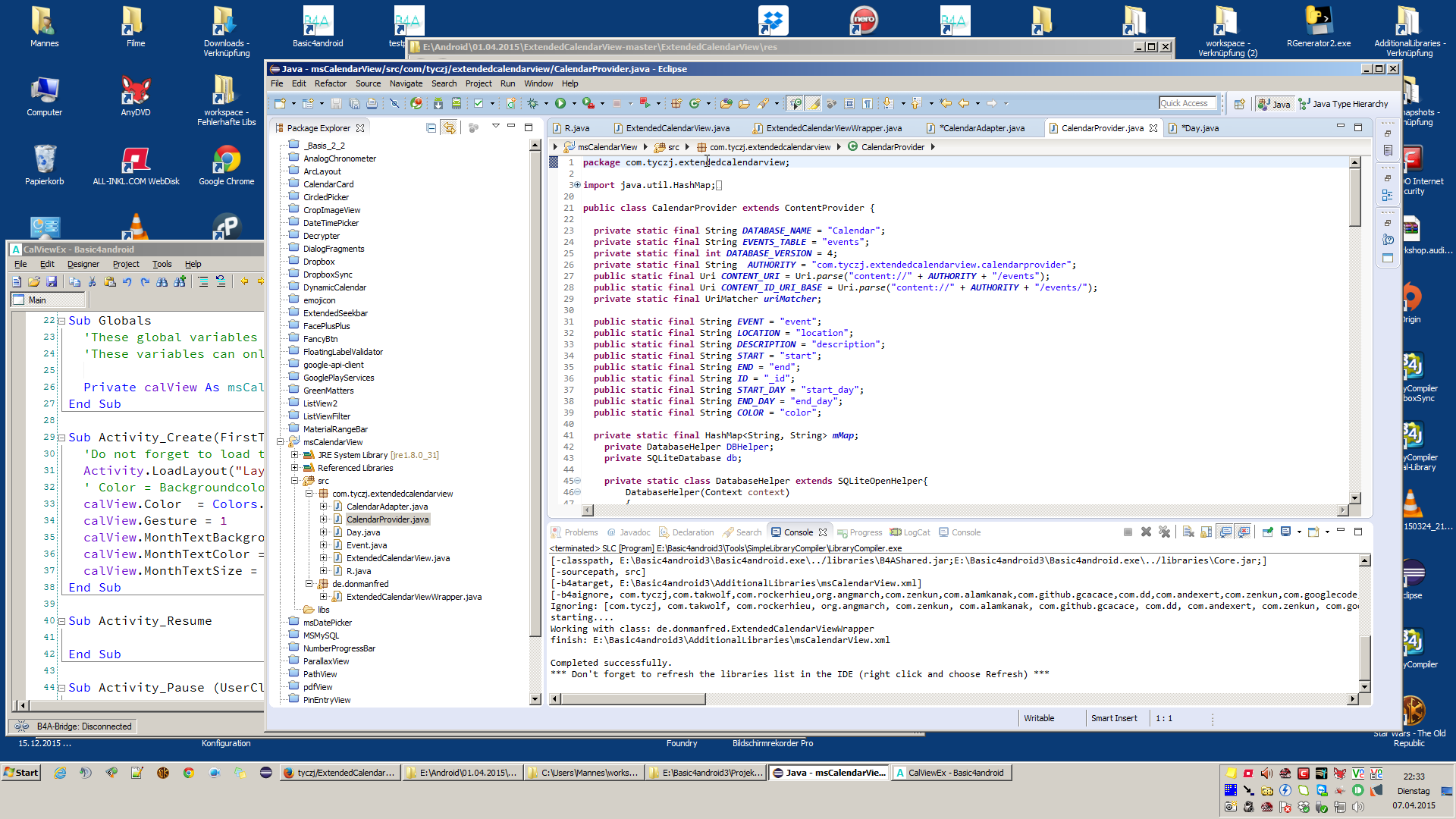Click New Java Class toolbar icon

695,104
